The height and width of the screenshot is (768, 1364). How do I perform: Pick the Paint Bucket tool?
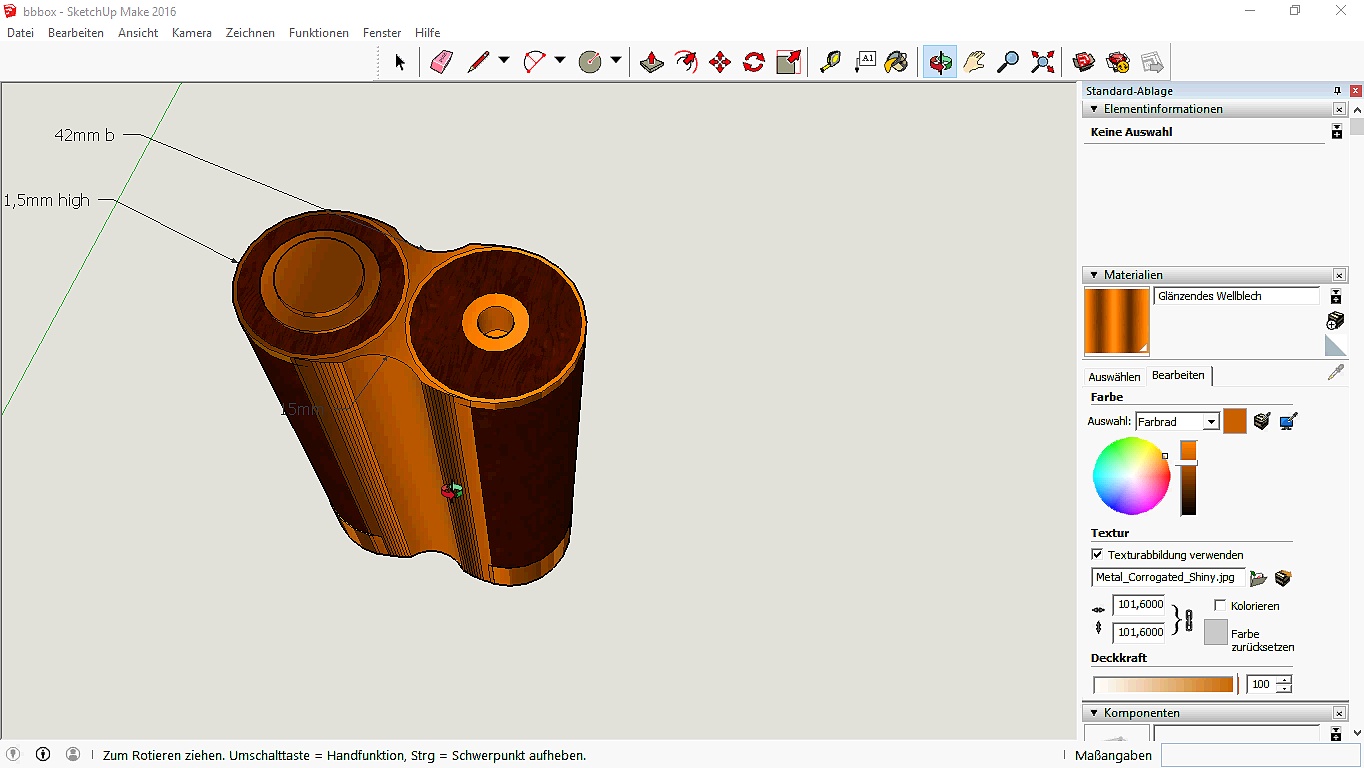897,62
